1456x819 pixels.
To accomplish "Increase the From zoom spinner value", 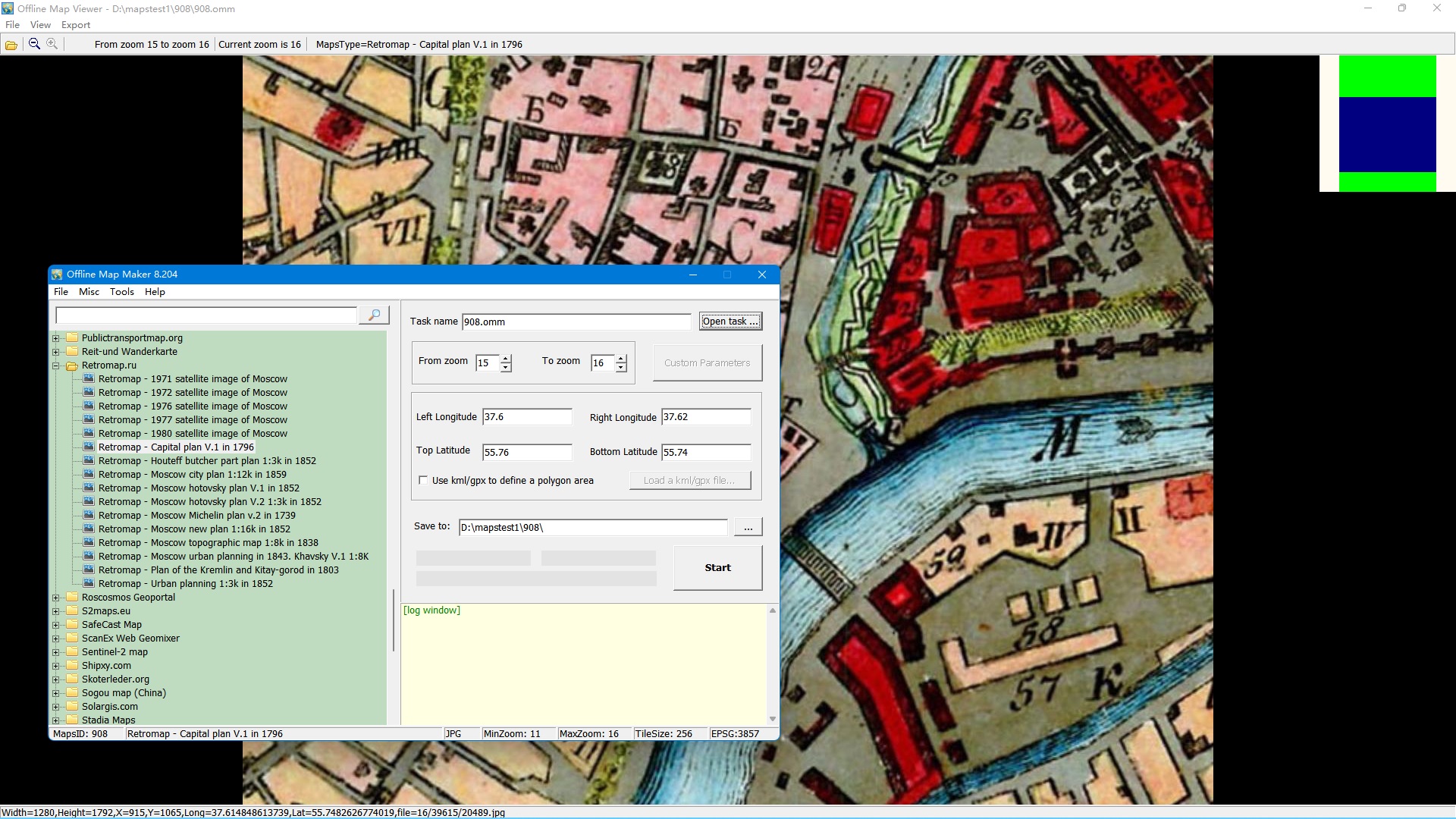I will tap(506, 359).
